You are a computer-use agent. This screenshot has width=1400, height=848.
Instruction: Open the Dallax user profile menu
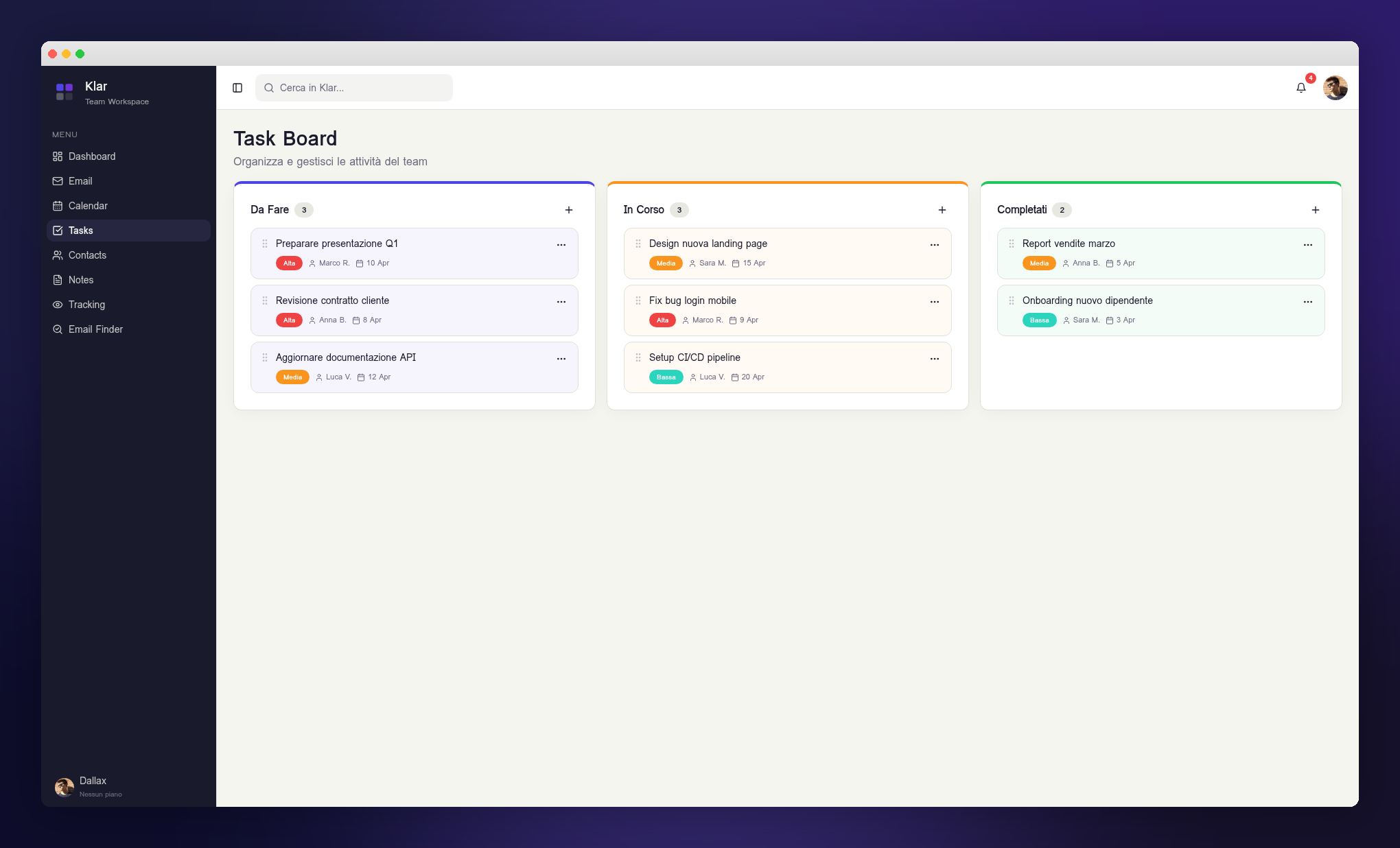[x=93, y=786]
